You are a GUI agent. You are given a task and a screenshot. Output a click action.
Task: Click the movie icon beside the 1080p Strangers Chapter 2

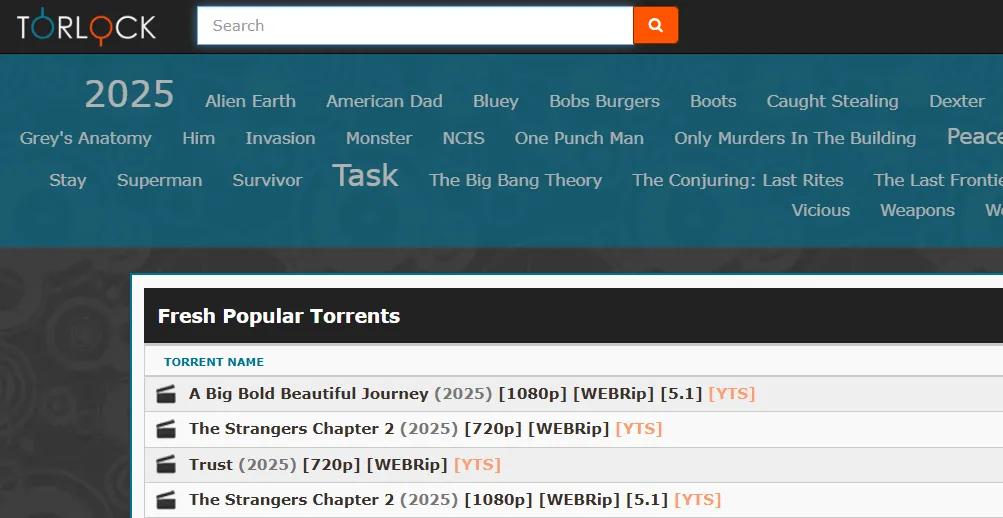tap(166, 499)
